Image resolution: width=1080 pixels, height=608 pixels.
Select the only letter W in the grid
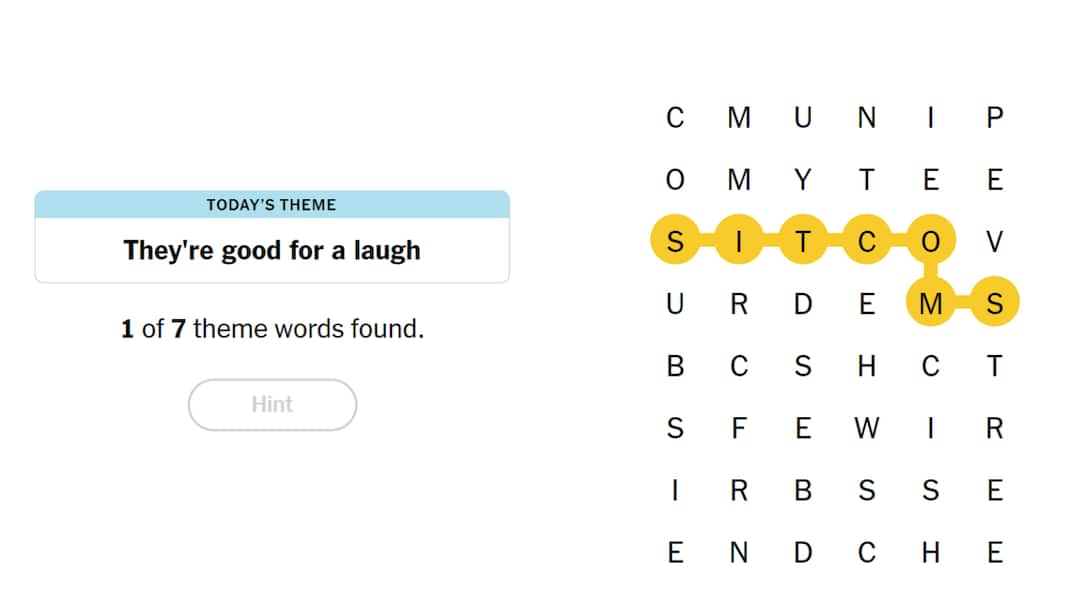pos(867,428)
